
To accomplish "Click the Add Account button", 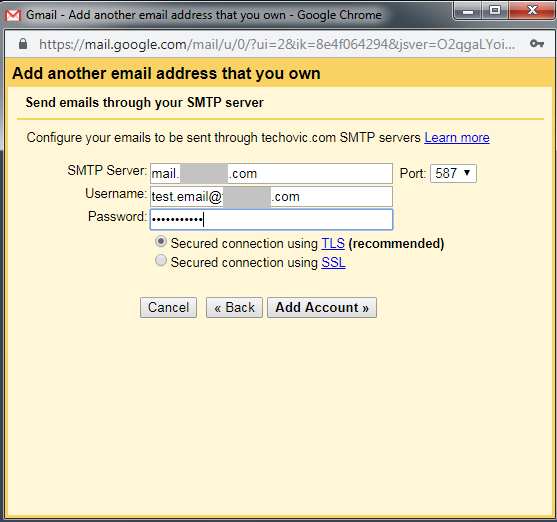I will click(322, 307).
